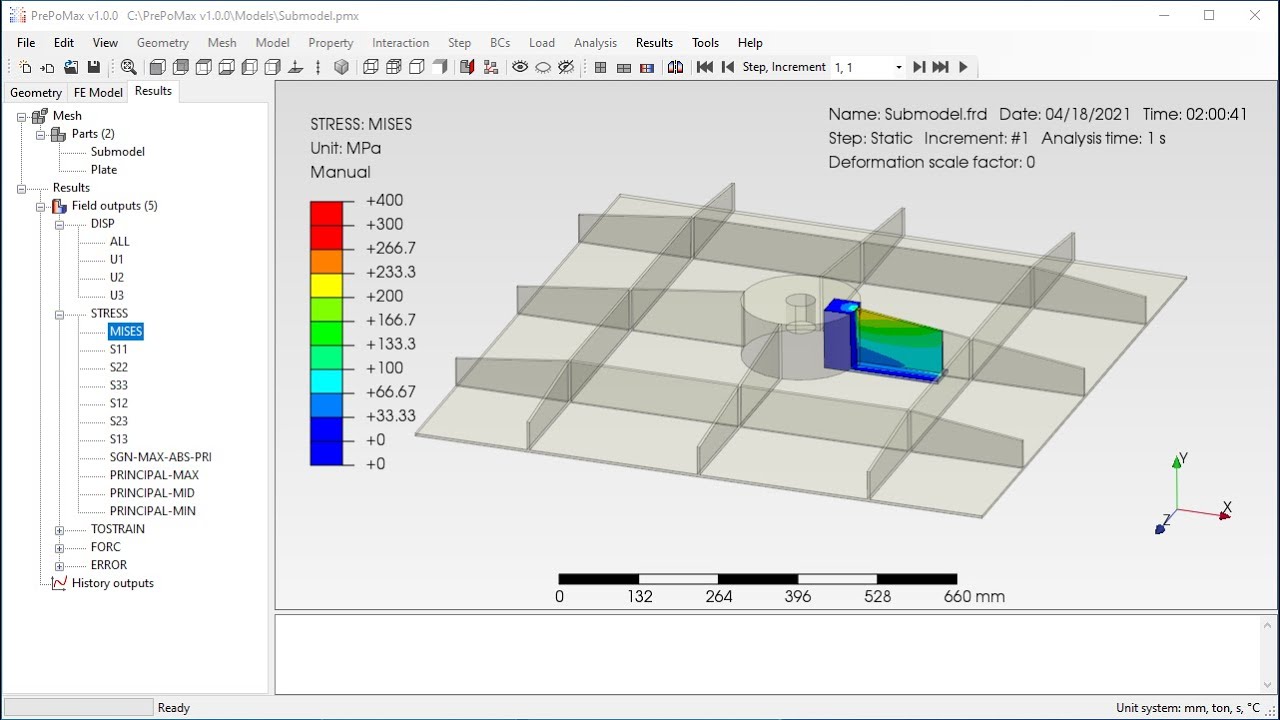1280x720 pixels.
Task: Collapse the Field outputs (5) node
Action: (x=41, y=206)
